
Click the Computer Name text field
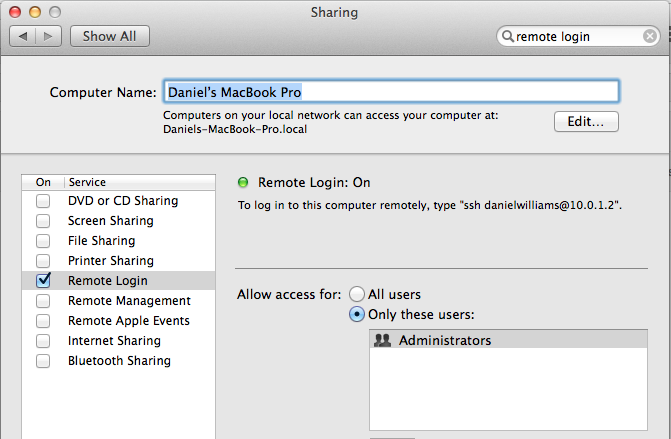[390, 92]
